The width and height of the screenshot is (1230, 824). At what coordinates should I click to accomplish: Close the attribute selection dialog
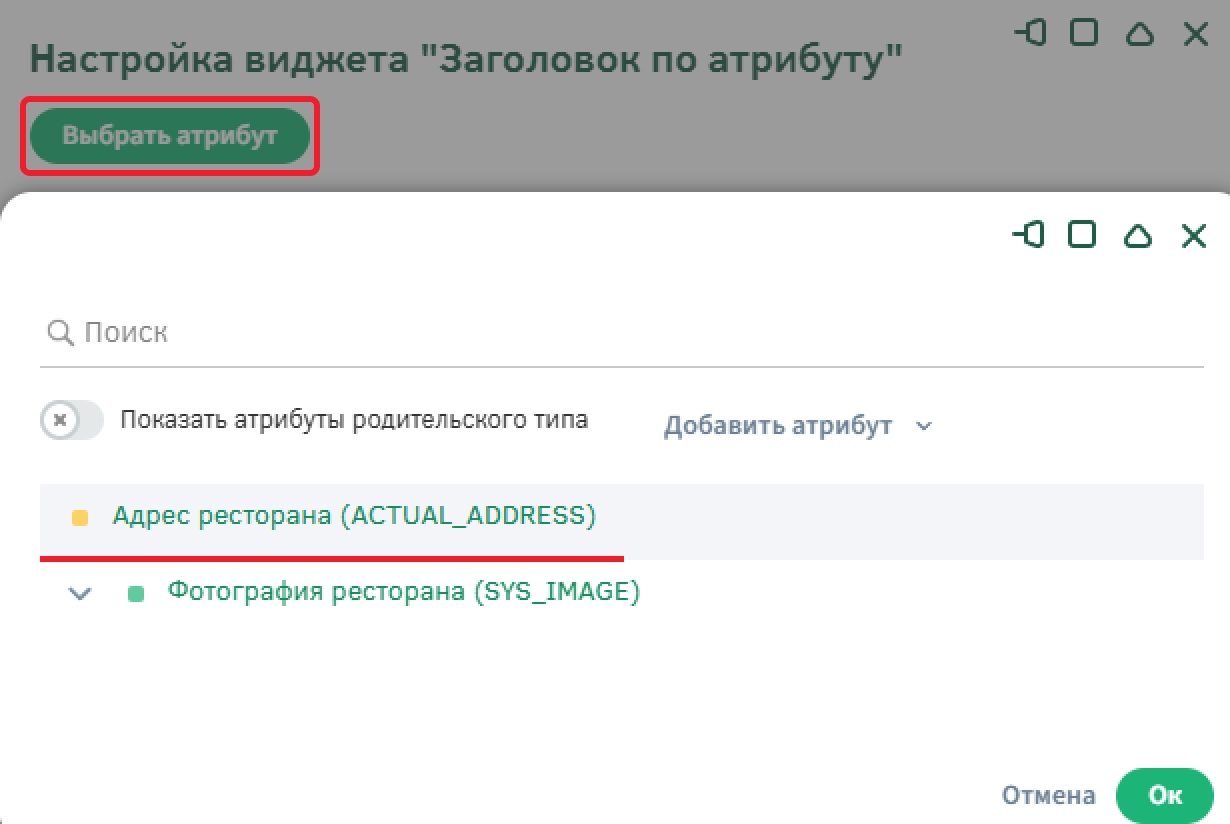tap(1194, 236)
